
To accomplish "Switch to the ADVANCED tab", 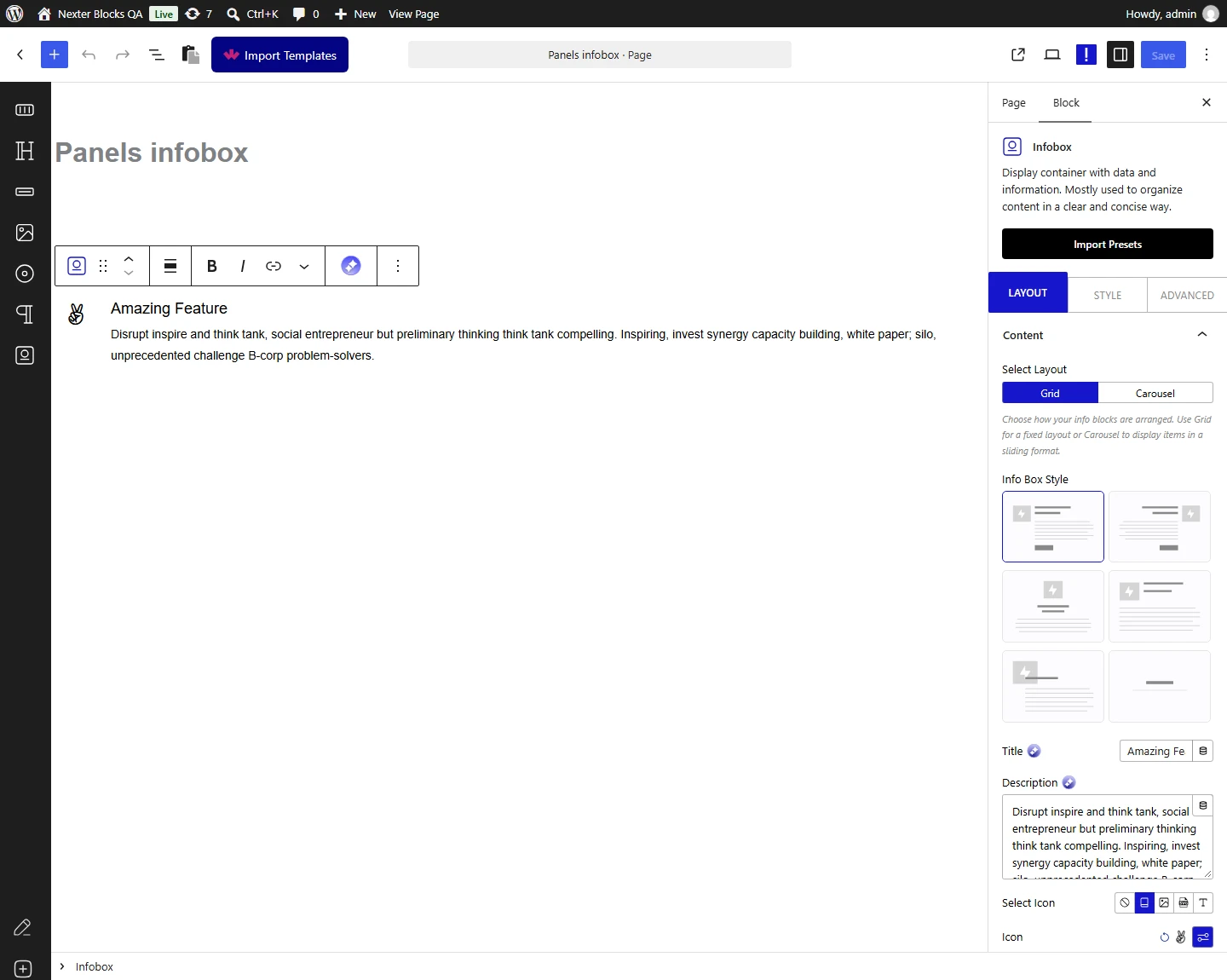I will [x=1187, y=295].
